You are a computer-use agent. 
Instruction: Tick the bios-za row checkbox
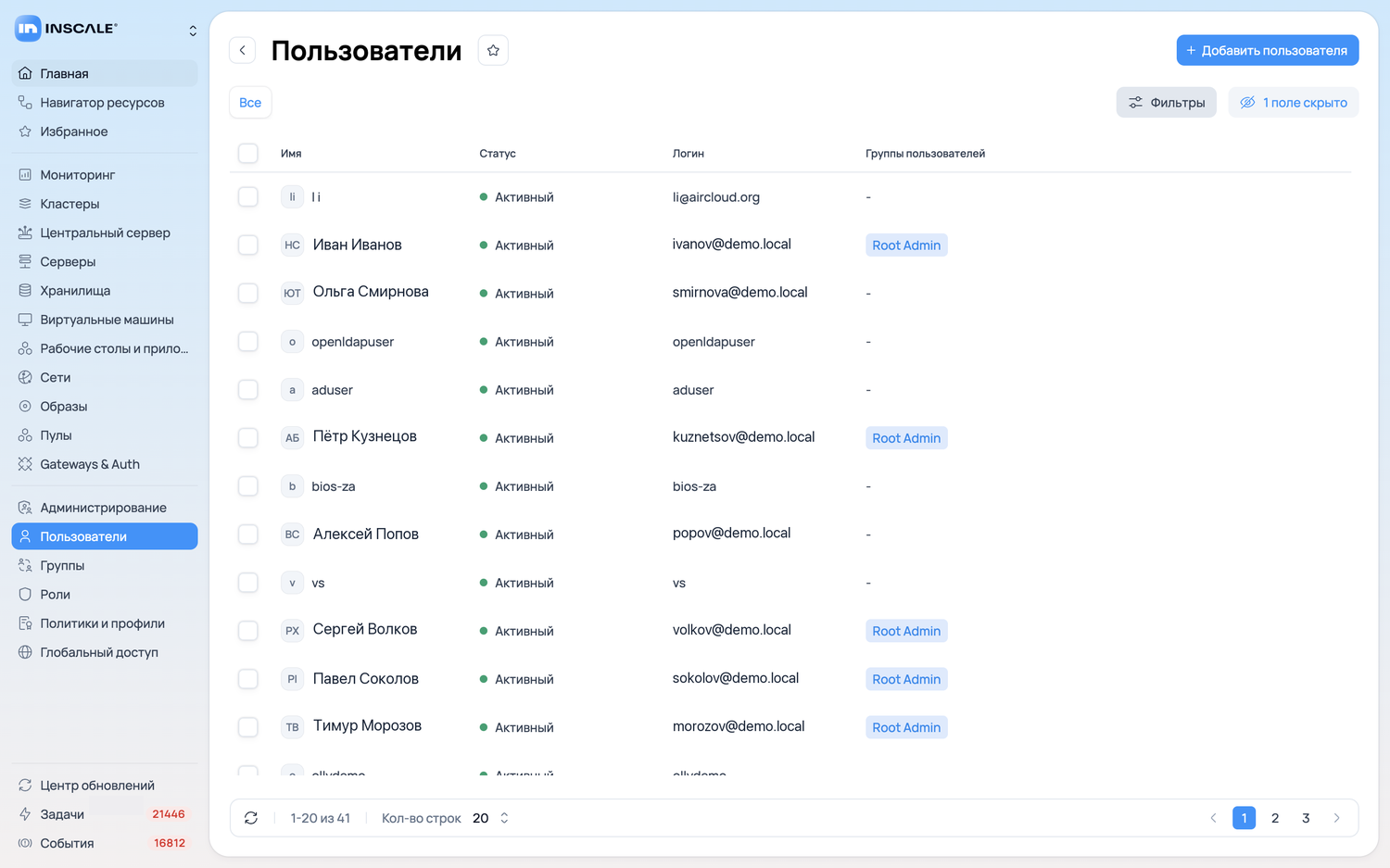tap(248, 485)
